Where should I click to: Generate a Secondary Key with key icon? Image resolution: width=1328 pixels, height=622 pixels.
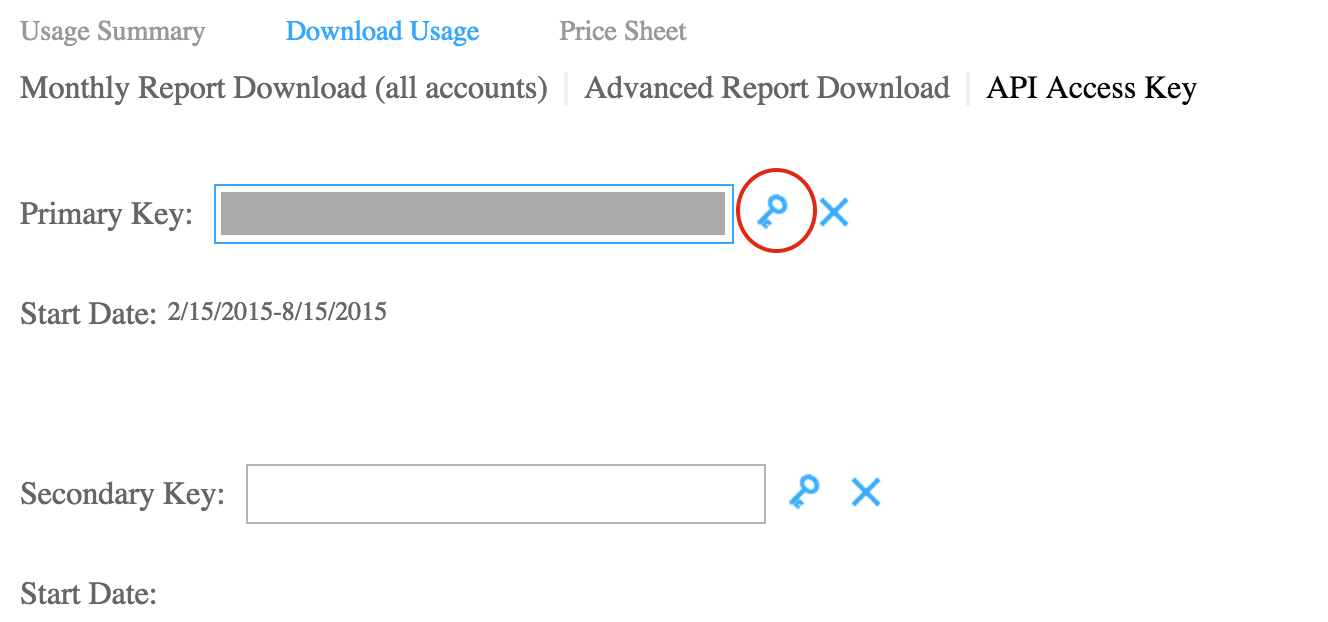pyautogui.click(x=804, y=491)
